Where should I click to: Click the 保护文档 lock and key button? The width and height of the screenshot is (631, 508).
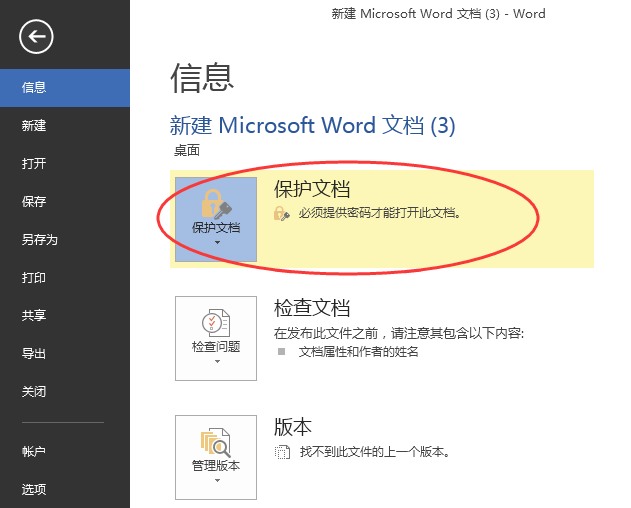point(216,219)
